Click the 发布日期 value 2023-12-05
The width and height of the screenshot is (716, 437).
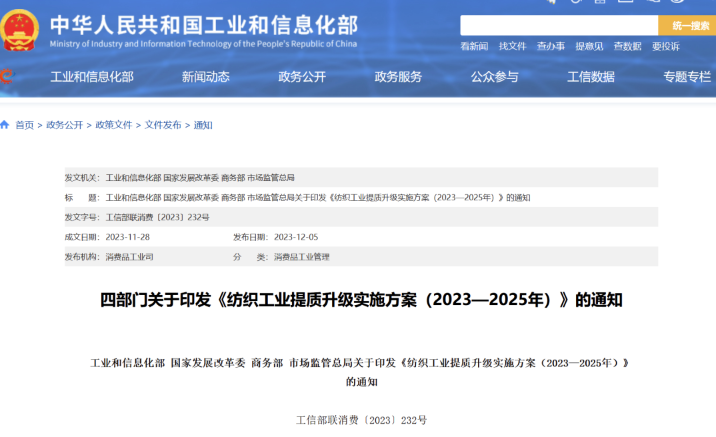pos(296,237)
